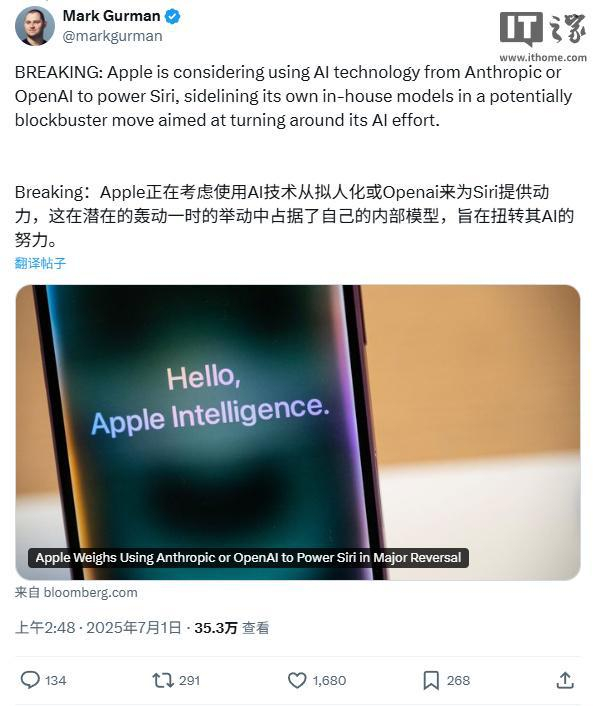
Task: Open the reply comment icon
Action: pos(30,680)
